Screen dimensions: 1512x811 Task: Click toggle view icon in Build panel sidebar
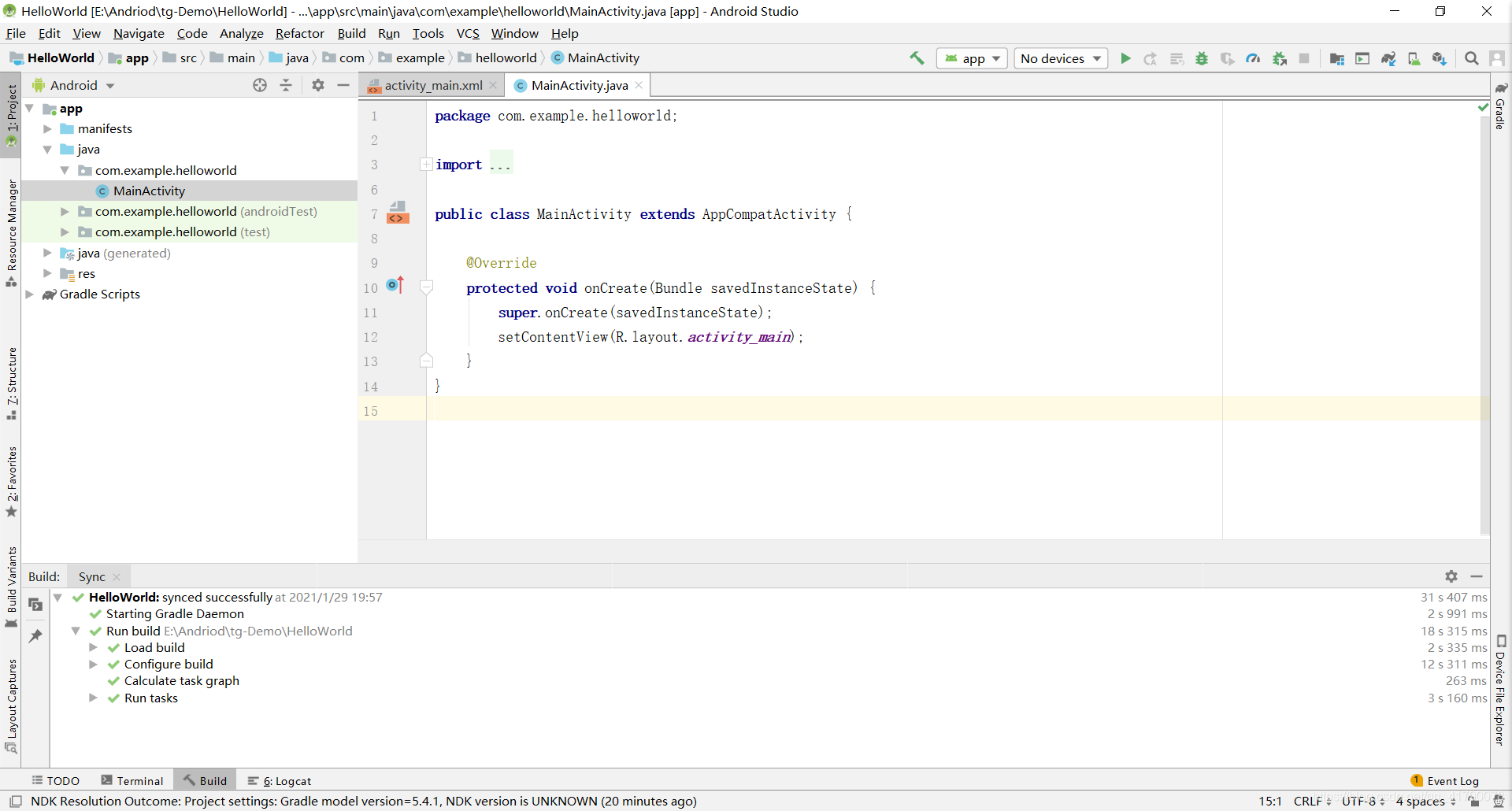(35, 605)
